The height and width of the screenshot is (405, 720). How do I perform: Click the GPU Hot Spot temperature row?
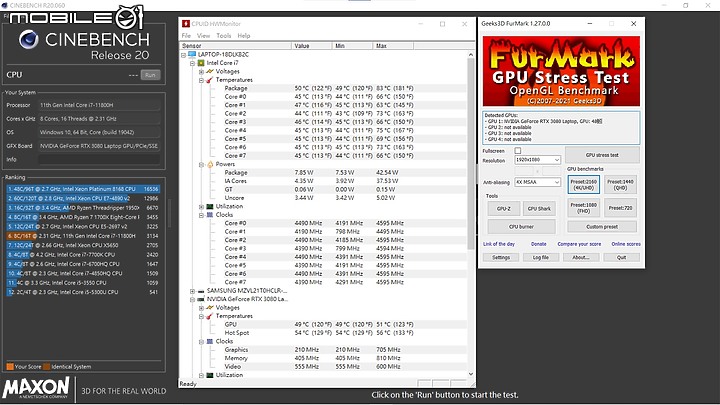324,333
